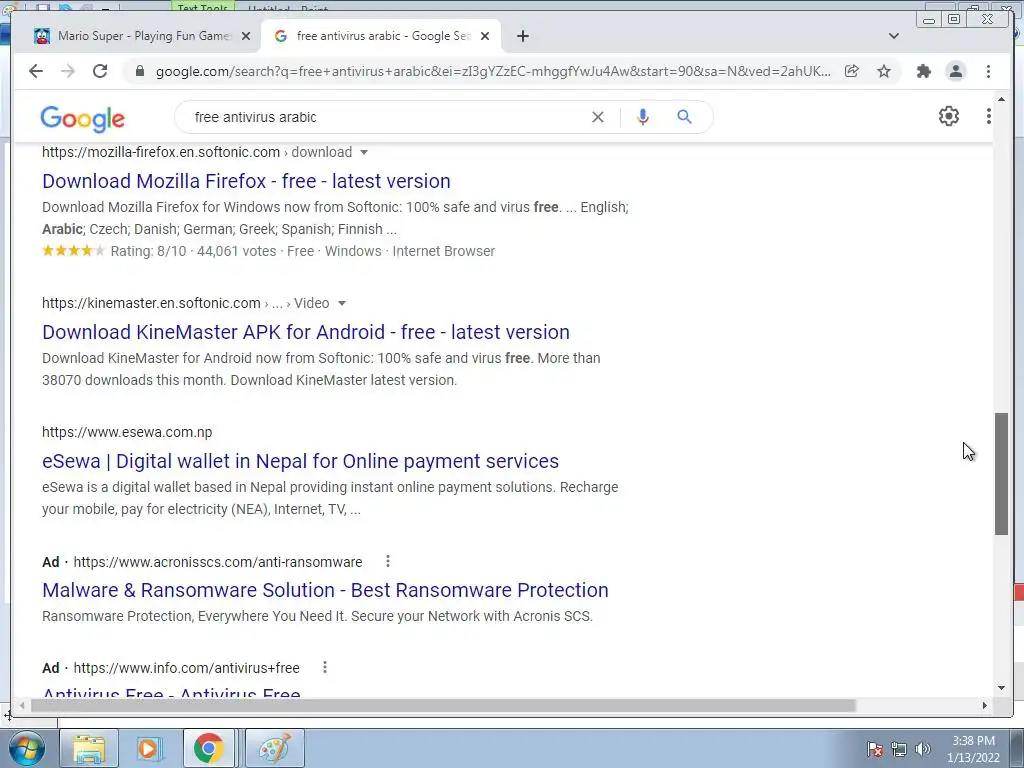1024x768 pixels.
Task: Open the Windows Start menu orb
Action: pos(27,748)
